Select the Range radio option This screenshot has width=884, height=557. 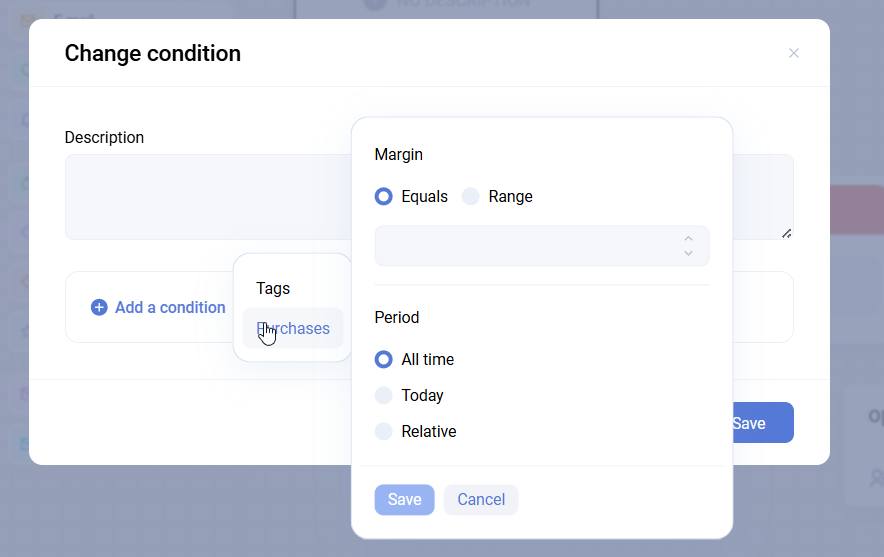[x=471, y=197]
